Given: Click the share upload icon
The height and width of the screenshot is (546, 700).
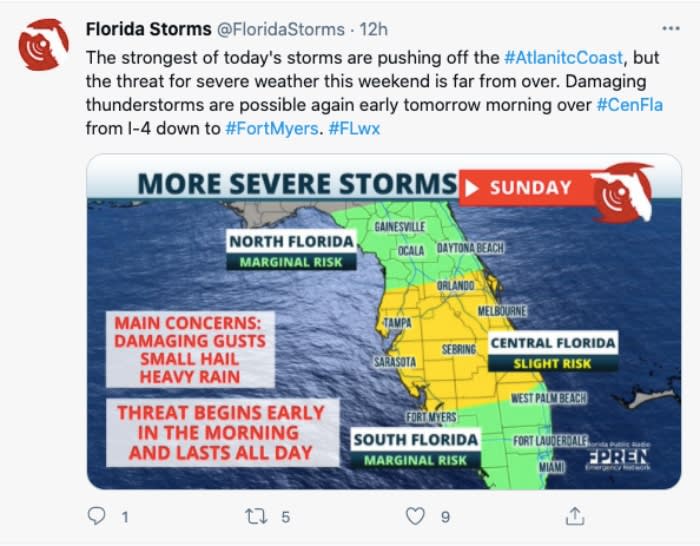Looking at the screenshot, I should point(575,516).
